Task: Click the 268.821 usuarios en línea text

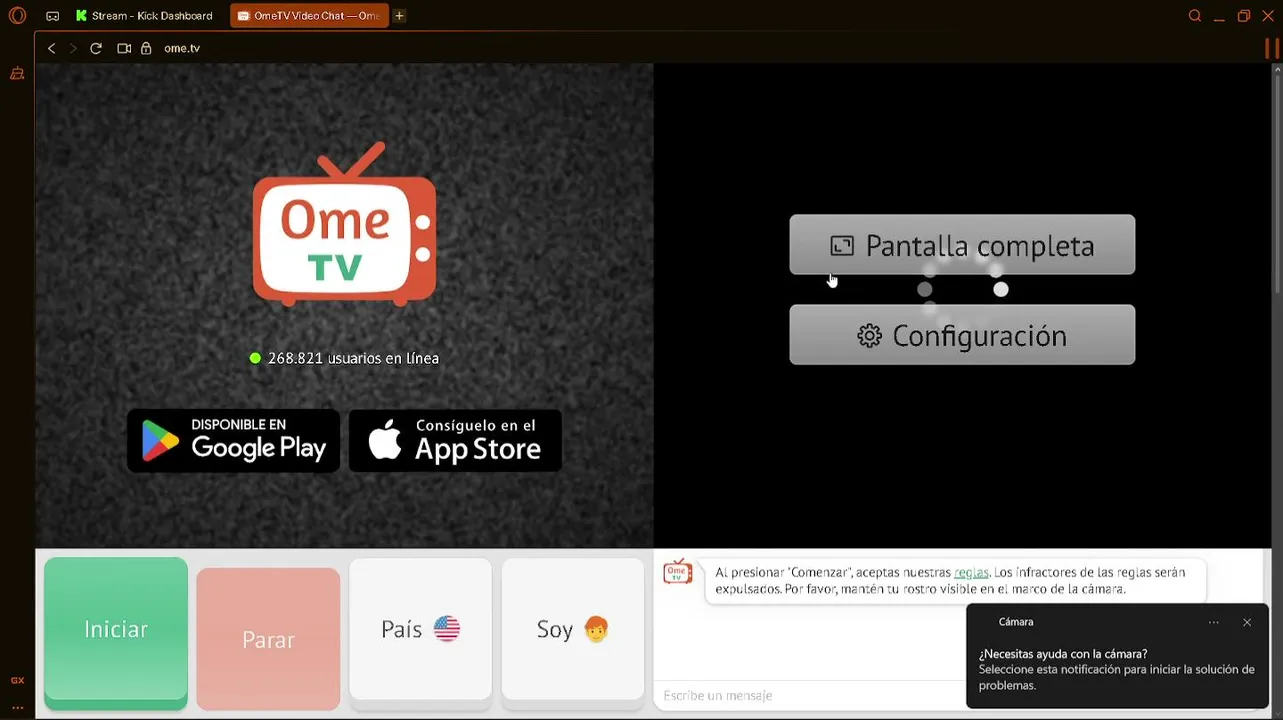Action: pyautogui.click(x=353, y=358)
